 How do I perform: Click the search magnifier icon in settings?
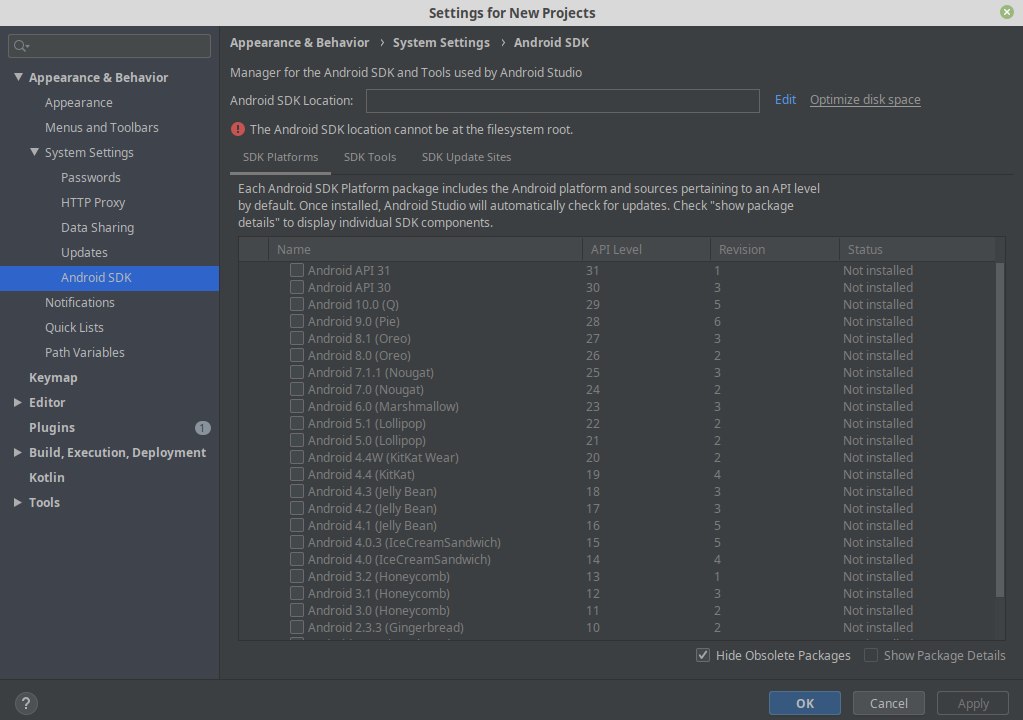[21, 46]
